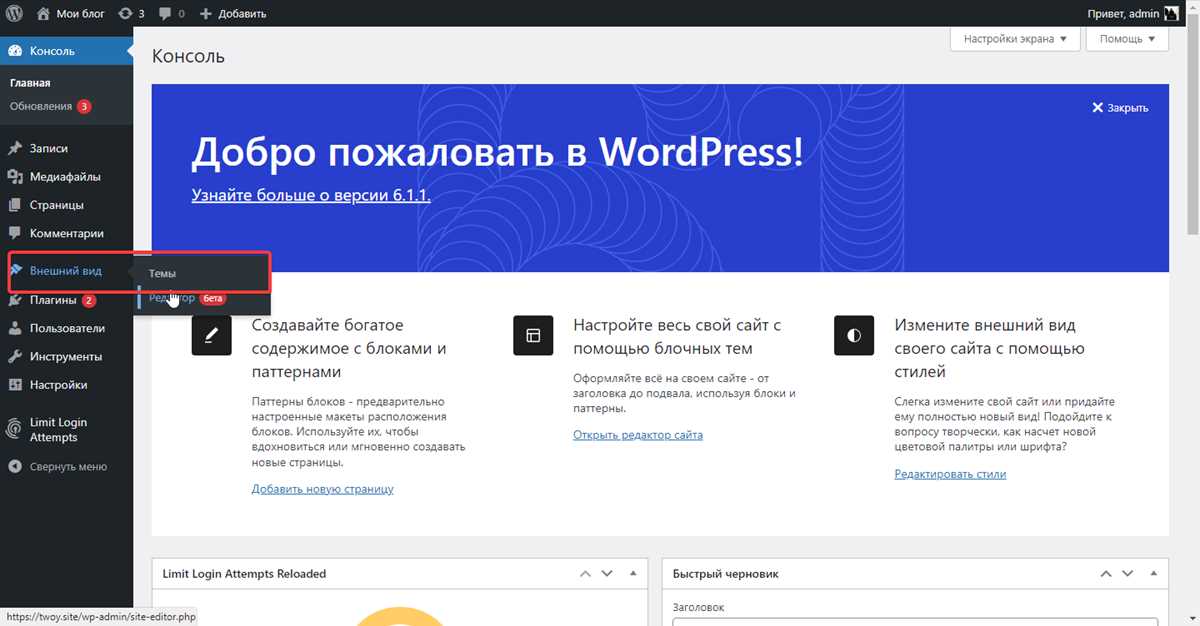Open Инструменты section
The height and width of the screenshot is (626, 1200).
click(x=66, y=356)
